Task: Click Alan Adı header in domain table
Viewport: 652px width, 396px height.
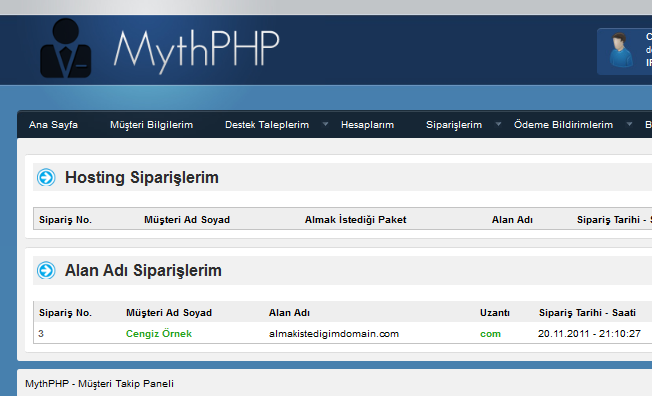Action: [289, 313]
